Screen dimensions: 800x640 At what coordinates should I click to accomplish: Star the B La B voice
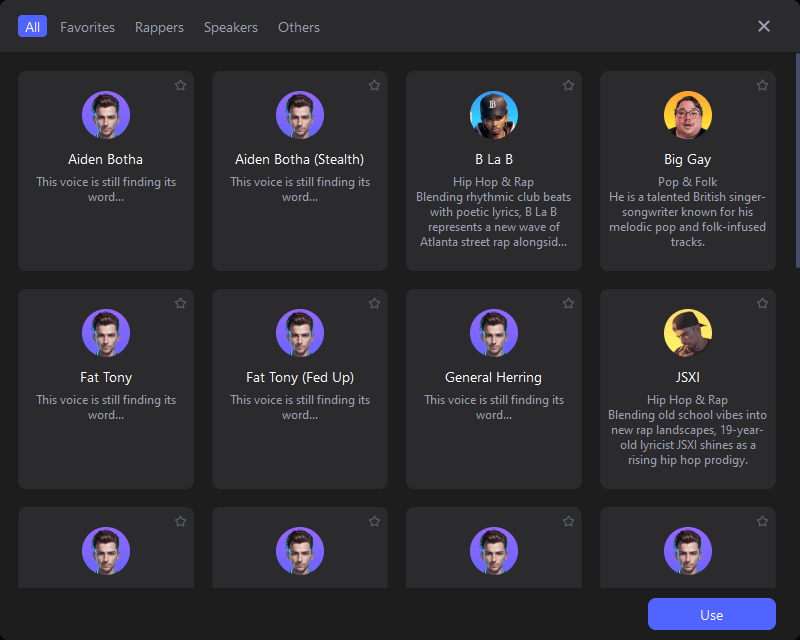(568, 85)
